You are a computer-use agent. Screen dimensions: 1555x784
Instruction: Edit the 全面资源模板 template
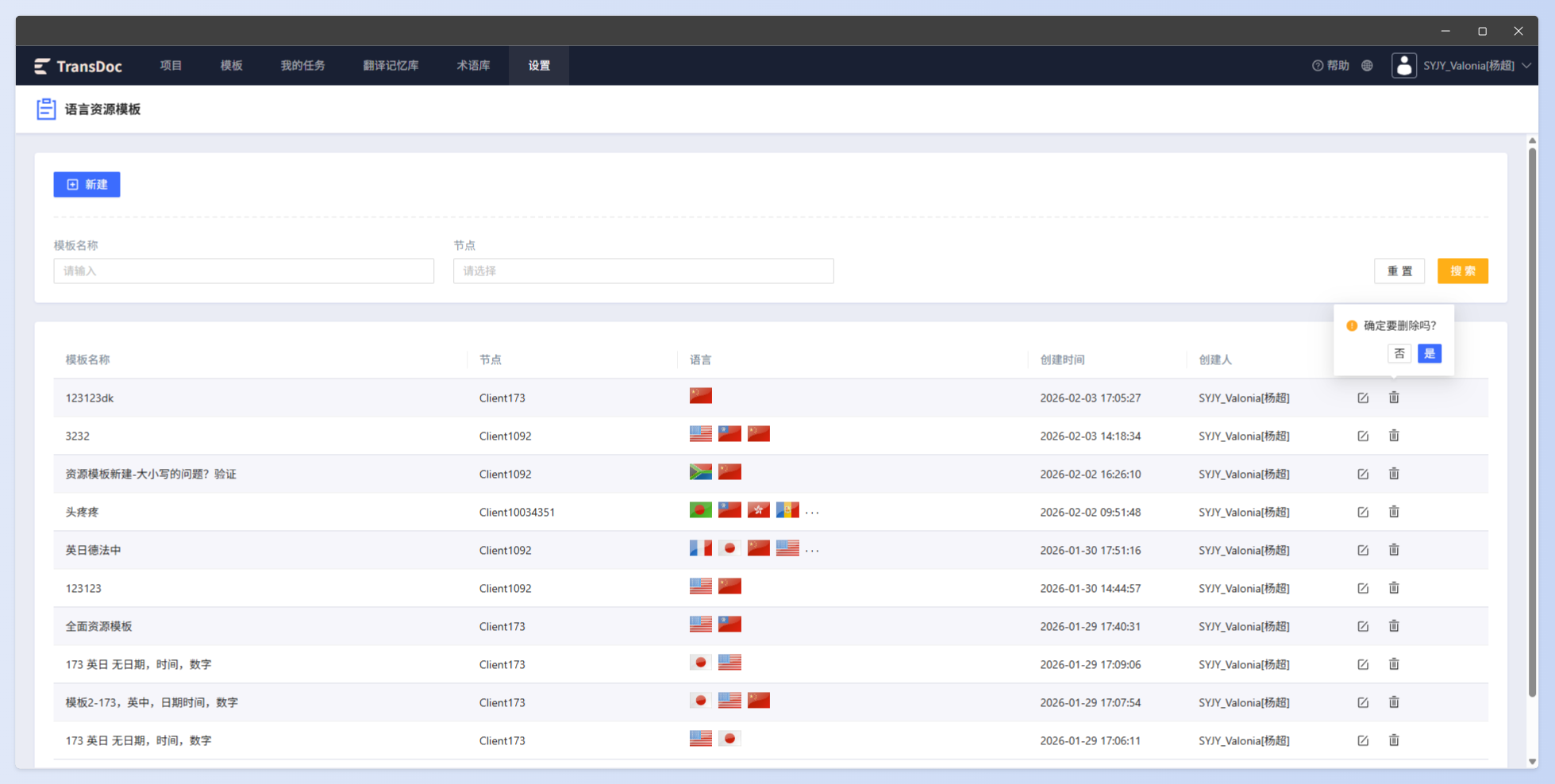(x=1363, y=626)
